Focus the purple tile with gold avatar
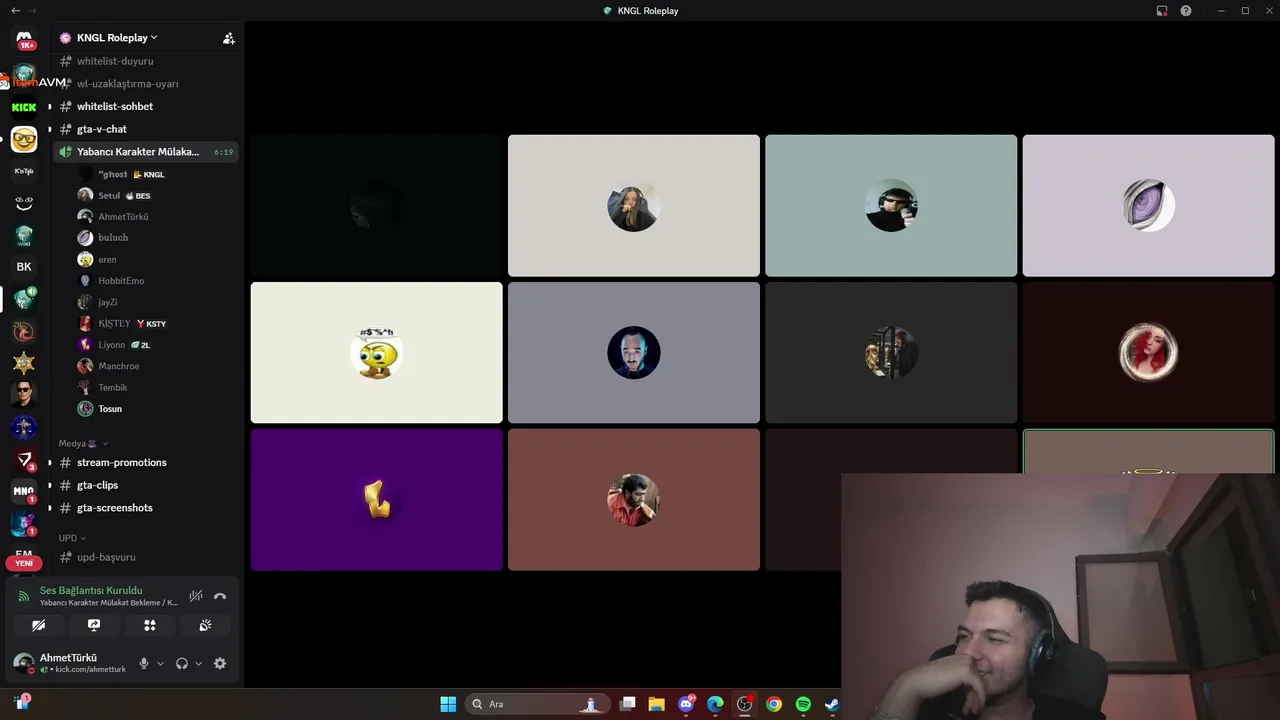The width and height of the screenshot is (1280, 720). [376, 500]
